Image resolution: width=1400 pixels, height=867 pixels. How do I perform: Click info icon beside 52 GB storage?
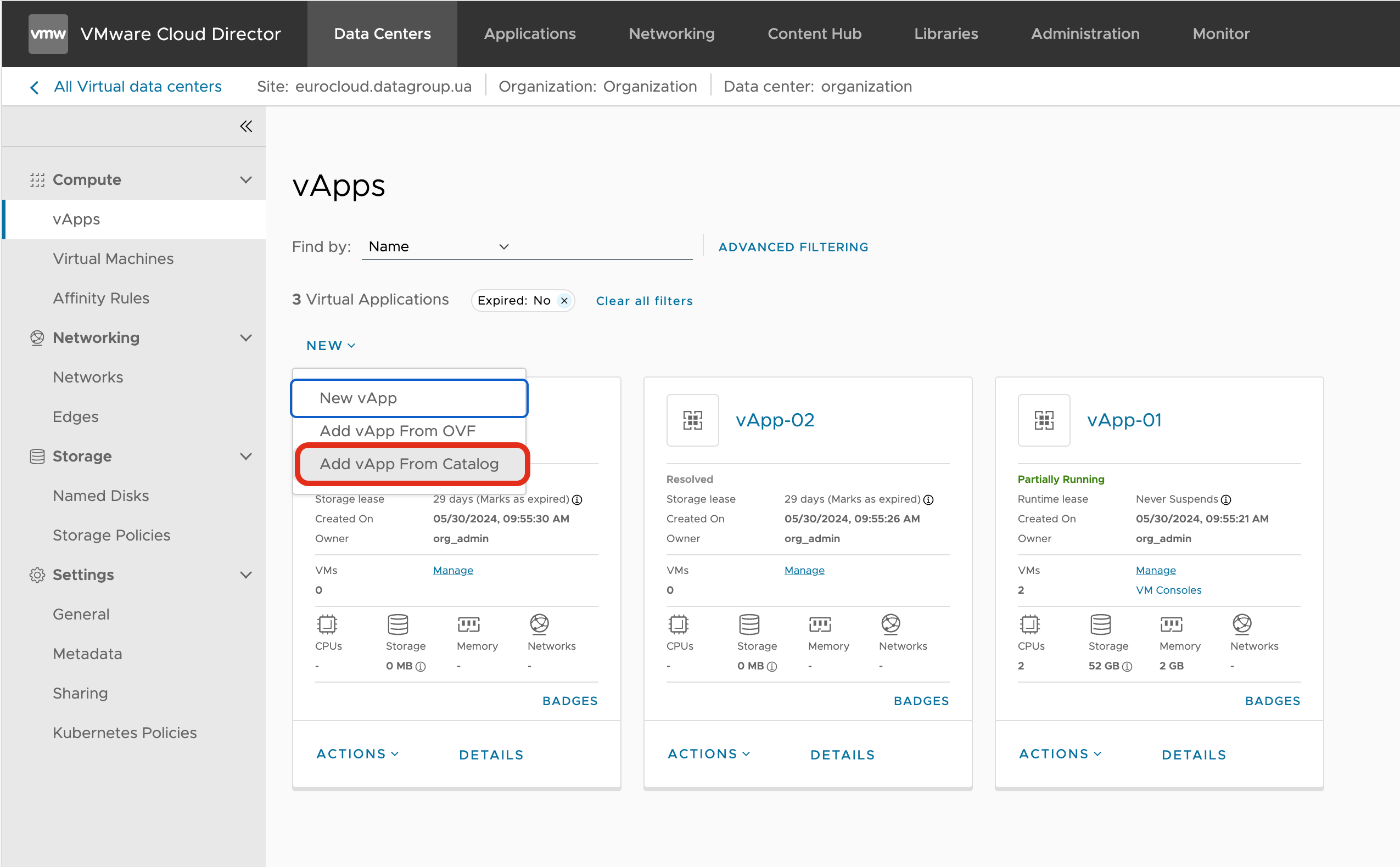pyautogui.click(x=1127, y=666)
